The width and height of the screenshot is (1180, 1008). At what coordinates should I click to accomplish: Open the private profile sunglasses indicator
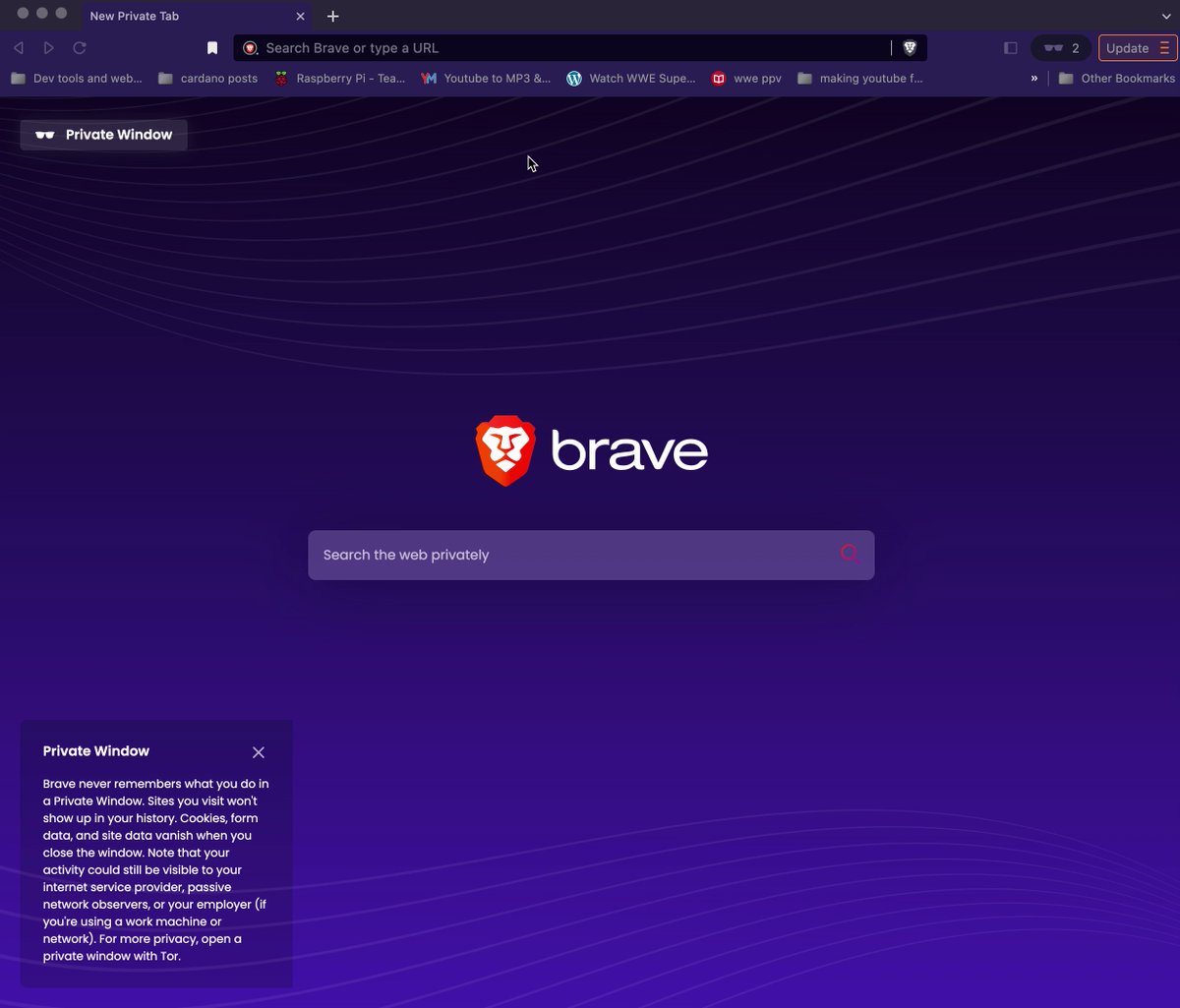tap(1061, 47)
